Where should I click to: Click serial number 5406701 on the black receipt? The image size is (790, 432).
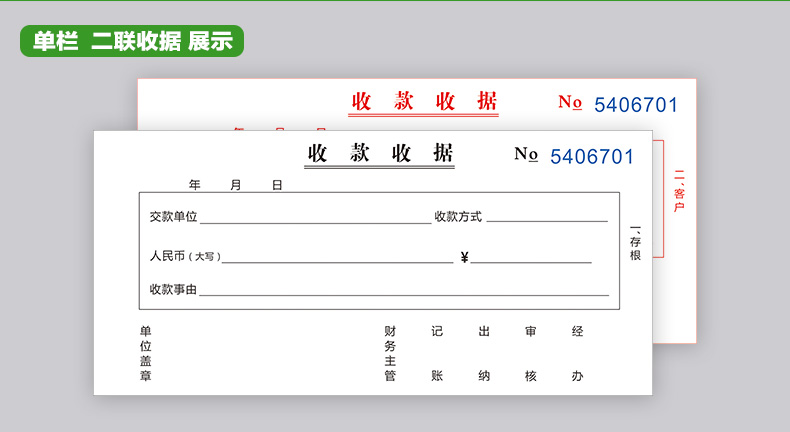(x=592, y=156)
